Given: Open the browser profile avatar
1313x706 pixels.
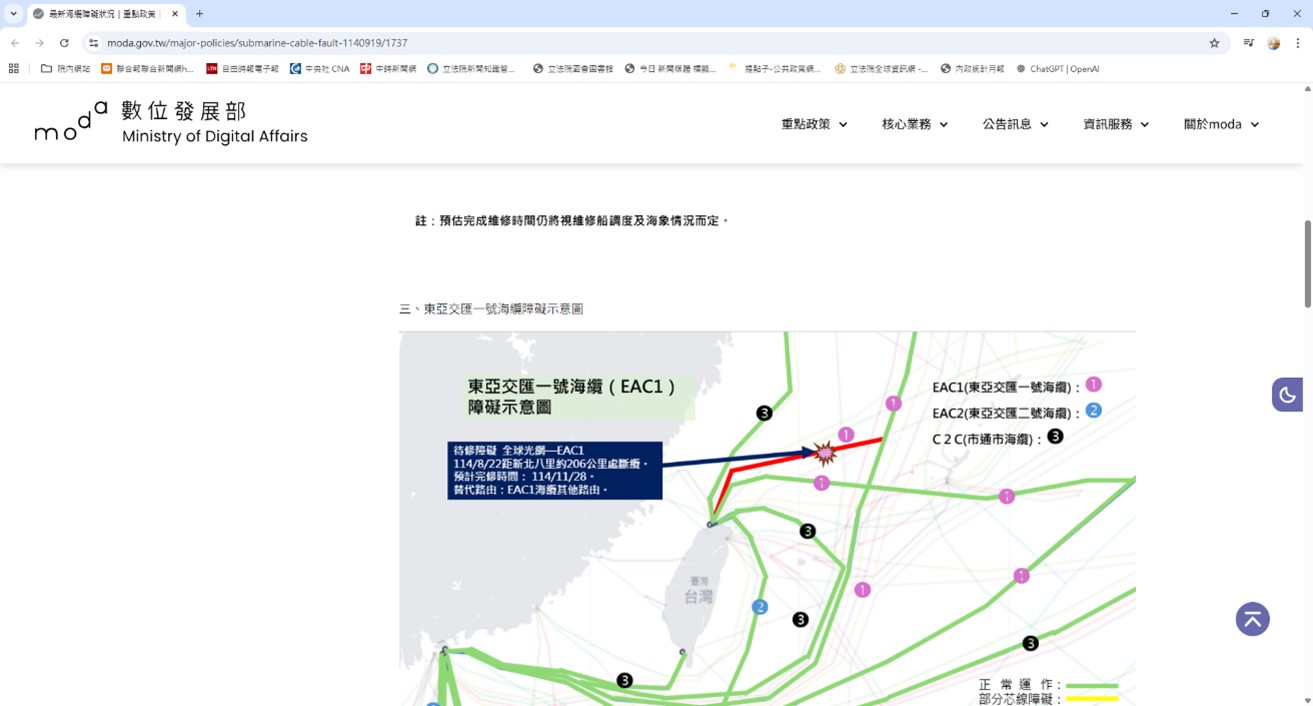Looking at the screenshot, I should tap(1273, 43).
